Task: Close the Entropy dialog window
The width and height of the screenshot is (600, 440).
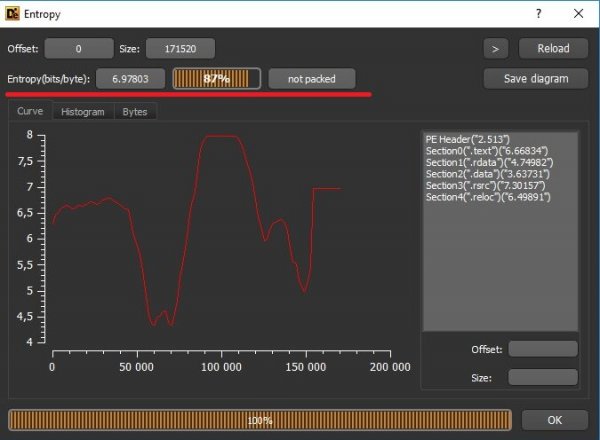Action: point(579,13)
